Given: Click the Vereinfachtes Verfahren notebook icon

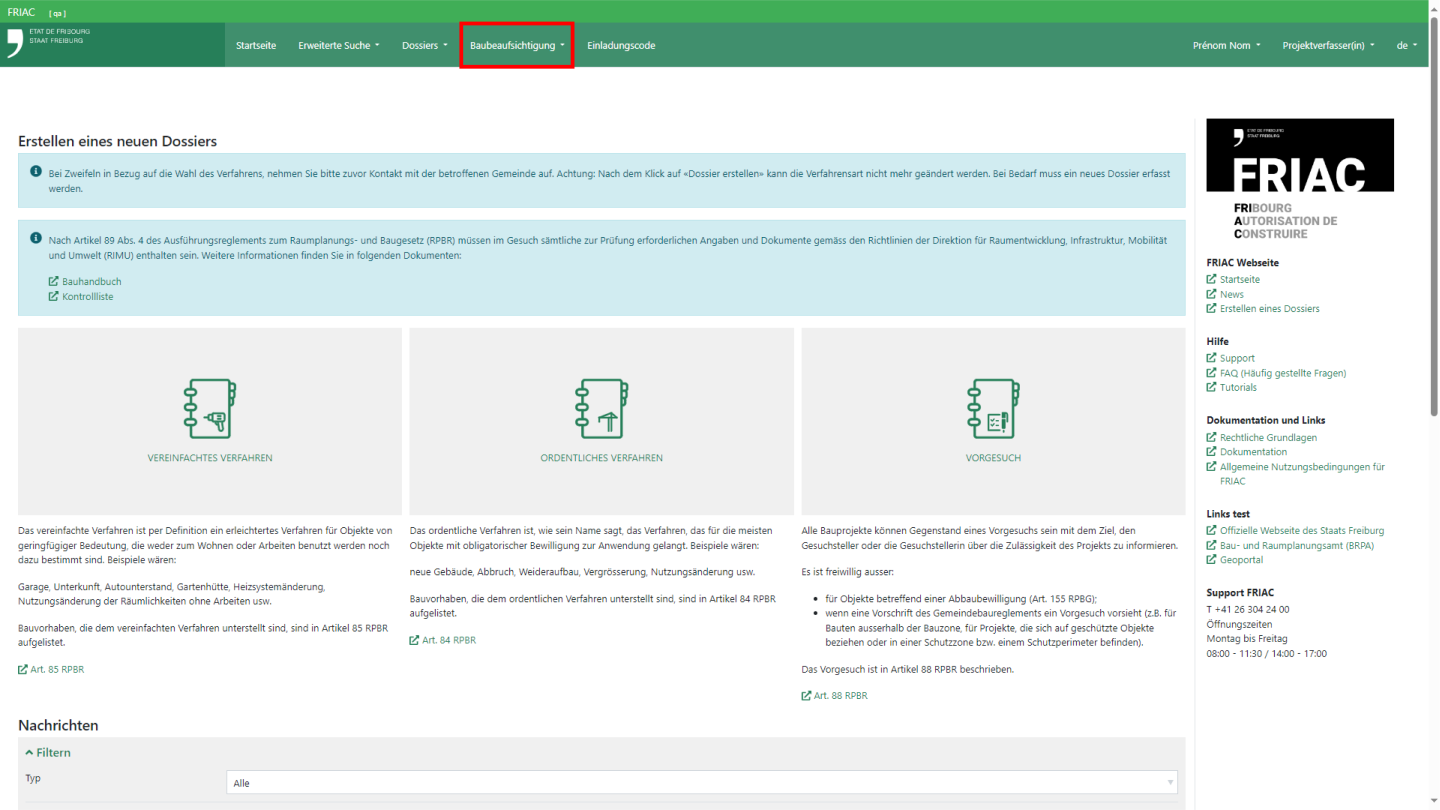Looking at the screenshot, I should [x=210, y=408].
